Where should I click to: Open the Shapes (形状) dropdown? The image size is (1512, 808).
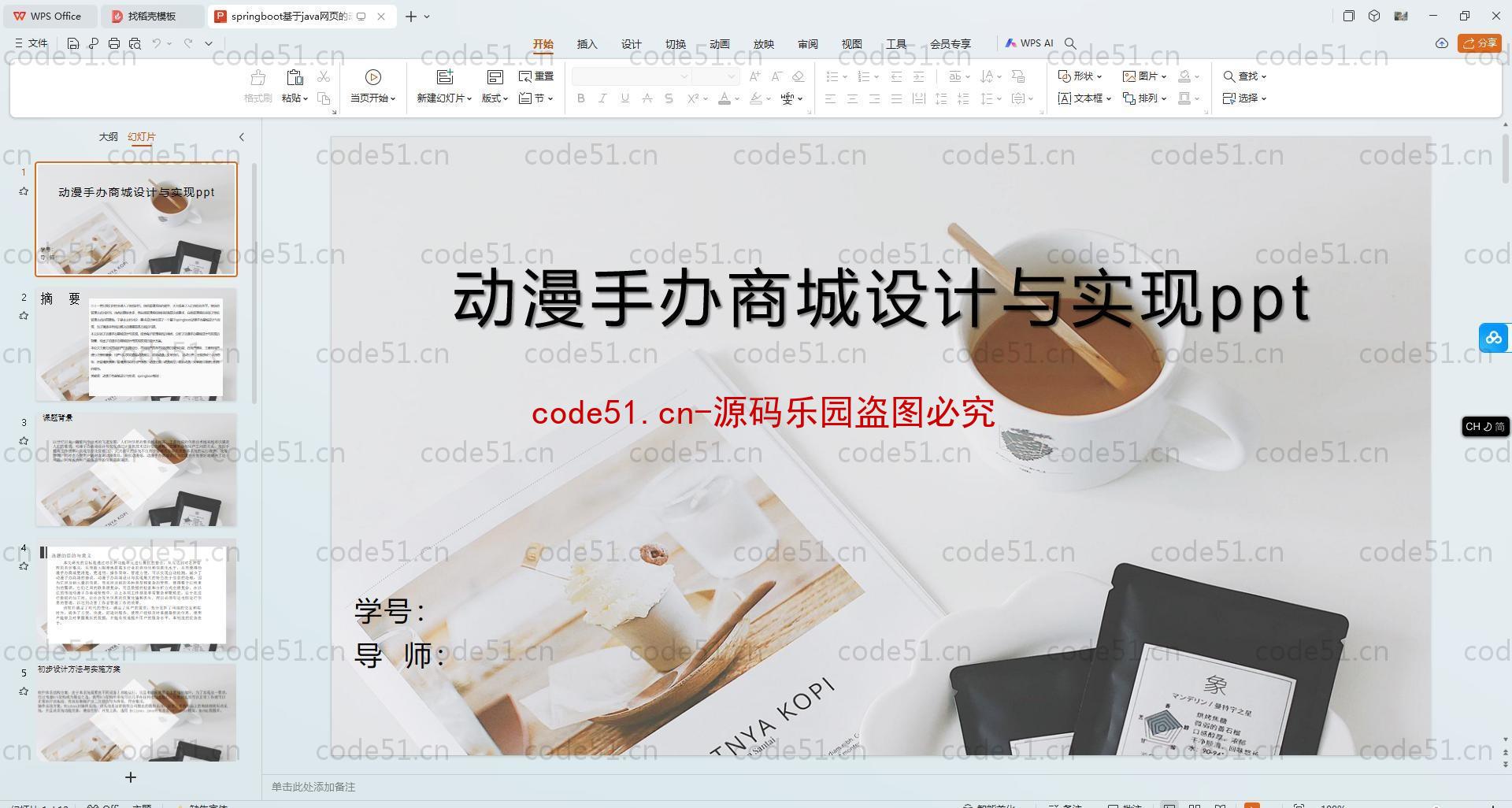point(1080,76)
